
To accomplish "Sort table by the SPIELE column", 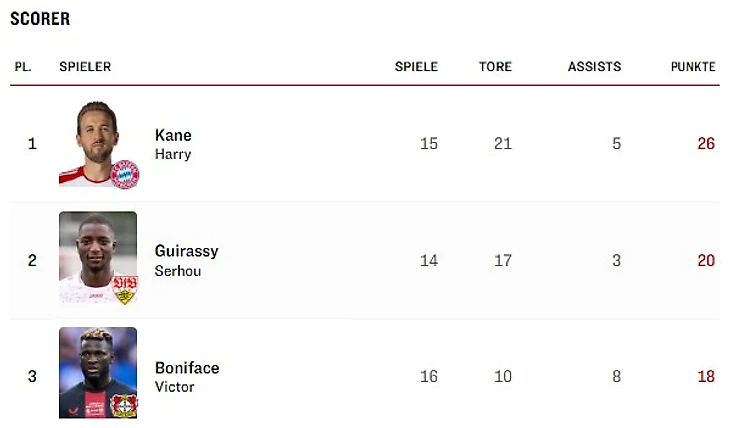I will 416,67.
